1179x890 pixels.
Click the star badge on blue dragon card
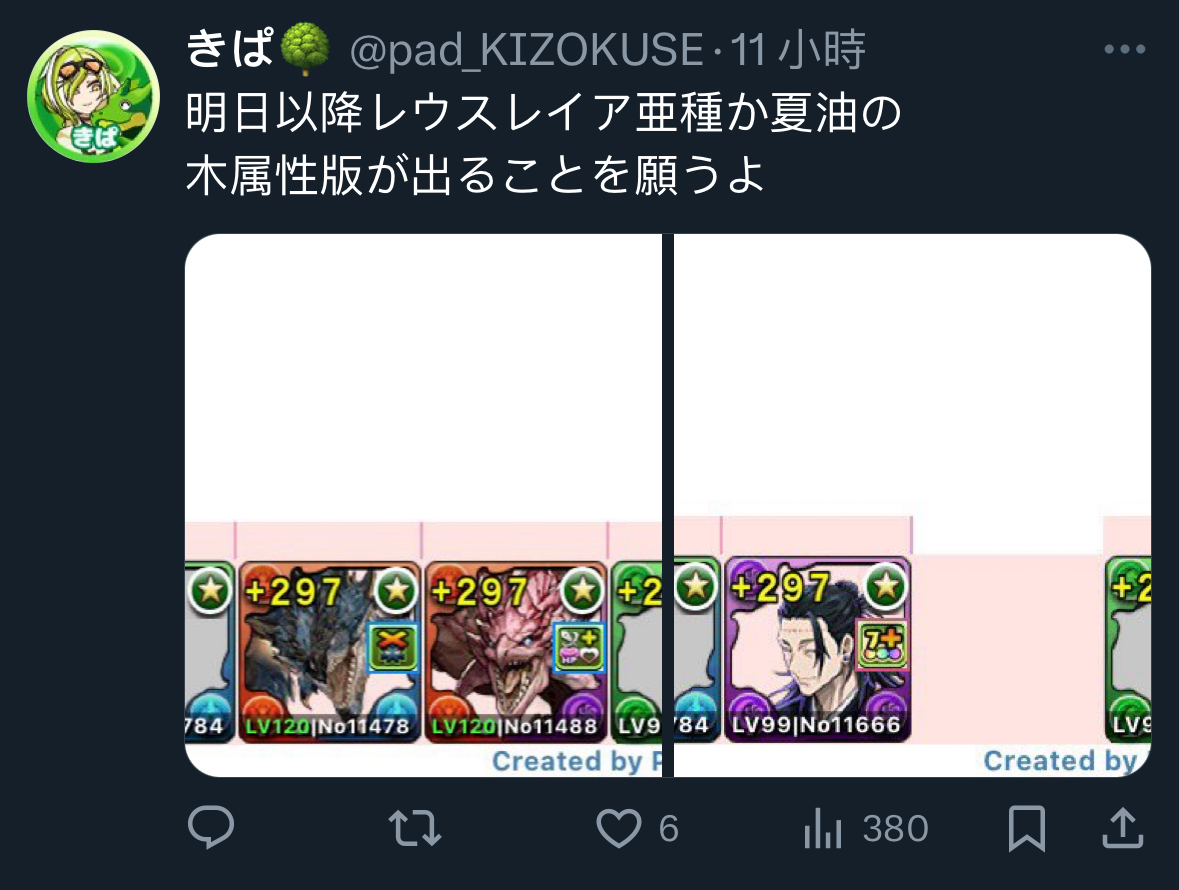pos(396,589)
